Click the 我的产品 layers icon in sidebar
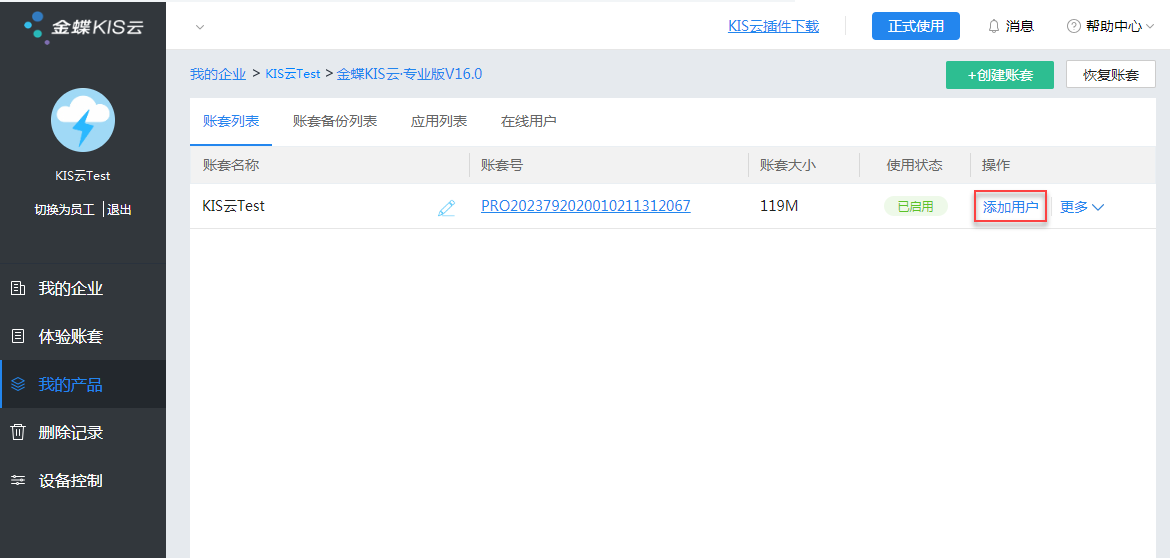Screen dimensions: 1171x559 pyautogui.click(x=18, y=384)
